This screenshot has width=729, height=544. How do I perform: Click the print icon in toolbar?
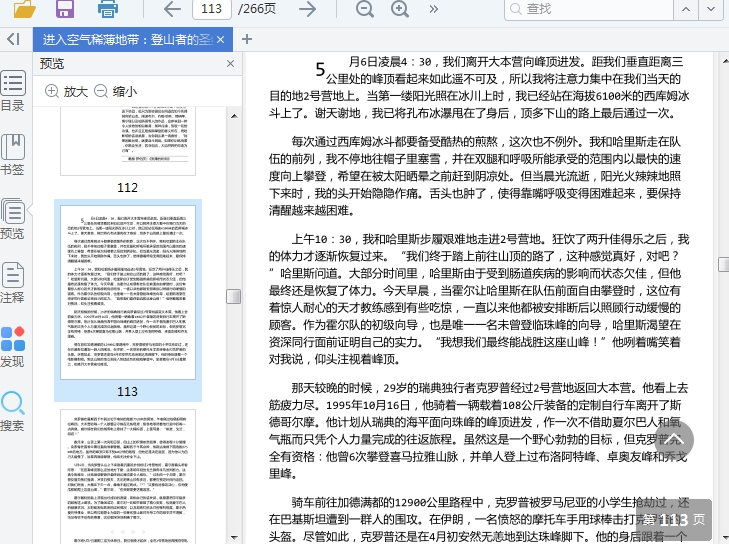click(x=108, y=10)
